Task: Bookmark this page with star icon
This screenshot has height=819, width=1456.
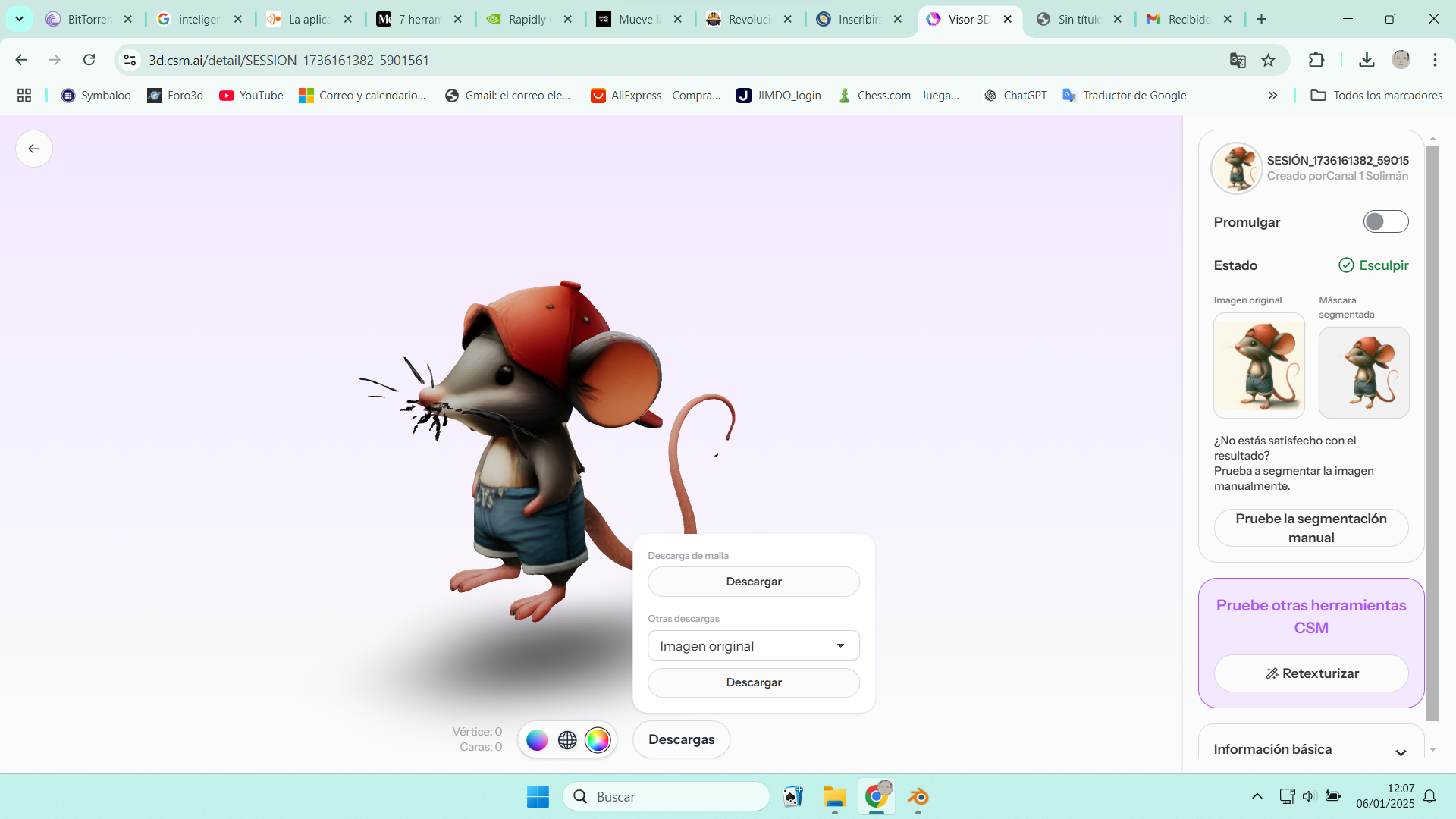Action: tap(1268, 61)
